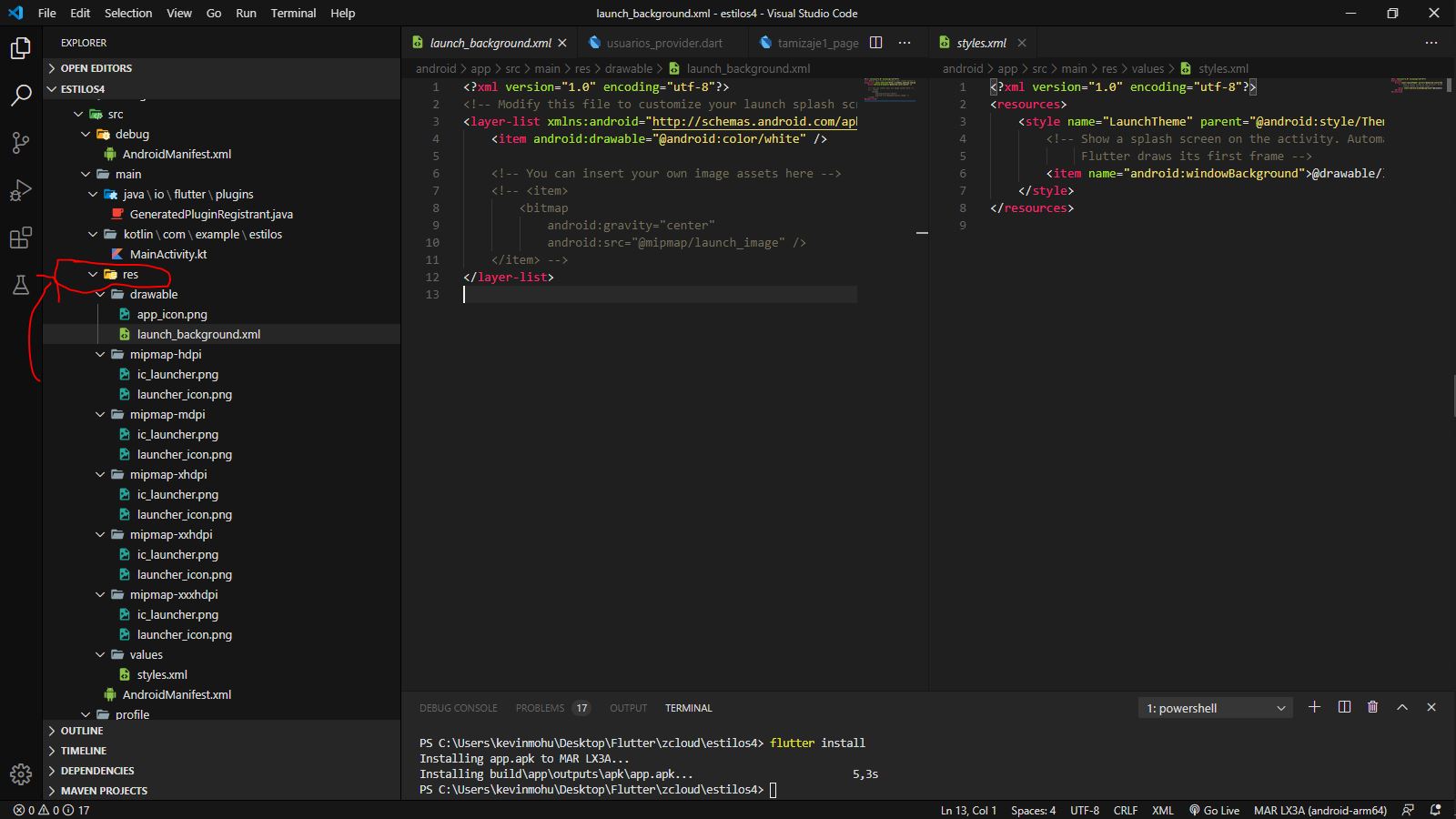
Task: Start Go Live server from the status bar
Action: pyautogui.click(x=1214, y=810)
